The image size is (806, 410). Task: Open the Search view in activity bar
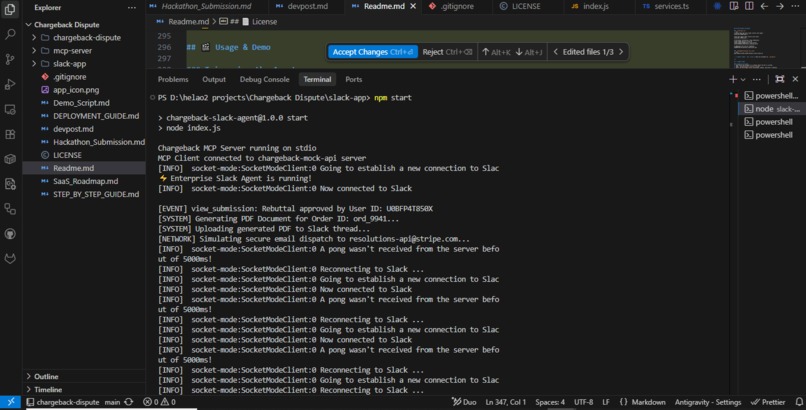point(10,34)
